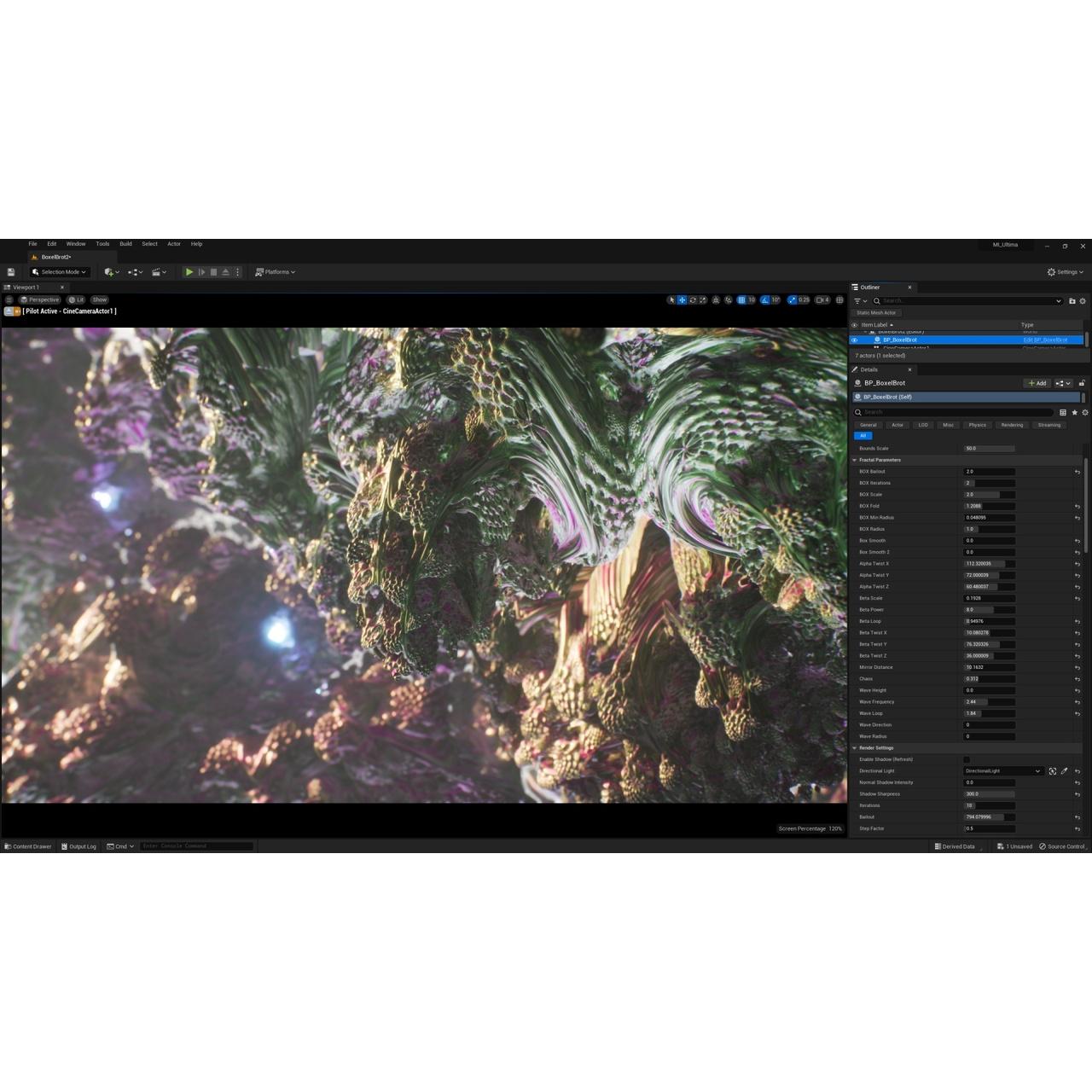The image size is (1092, 1092).
Task: Open the Selection Mode dropdown
Action: [x=59, y=272]
